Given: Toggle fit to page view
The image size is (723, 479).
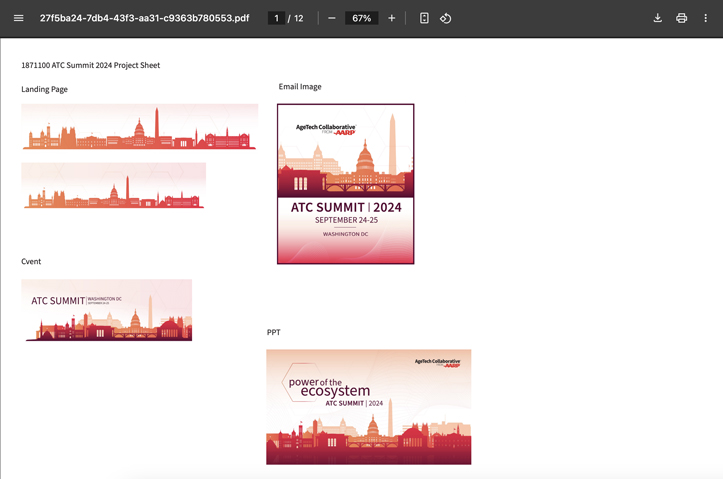Looking at the screenshot, I should click(424, 18).
